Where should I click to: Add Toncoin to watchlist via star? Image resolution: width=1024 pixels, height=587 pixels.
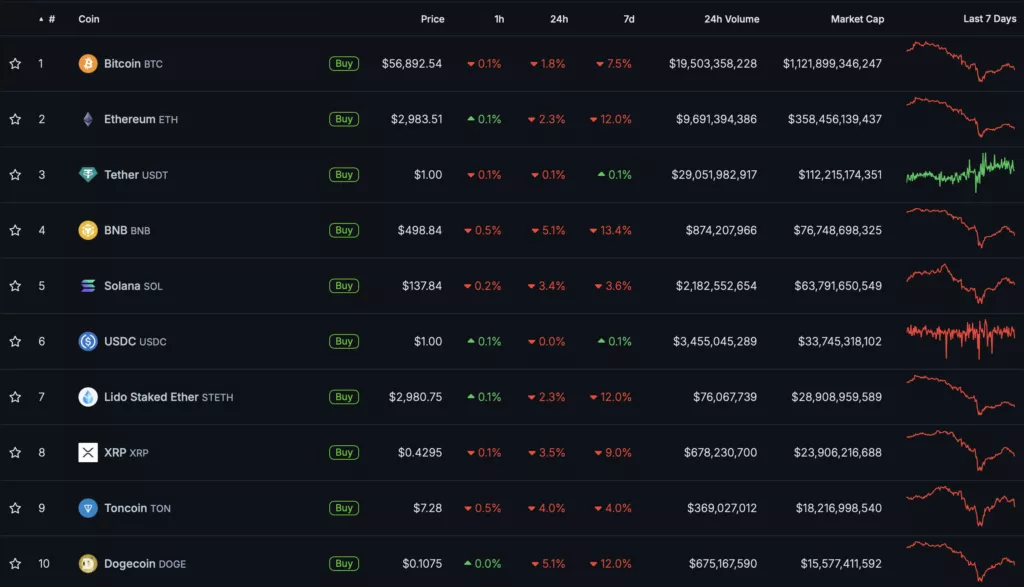[15, 507]
